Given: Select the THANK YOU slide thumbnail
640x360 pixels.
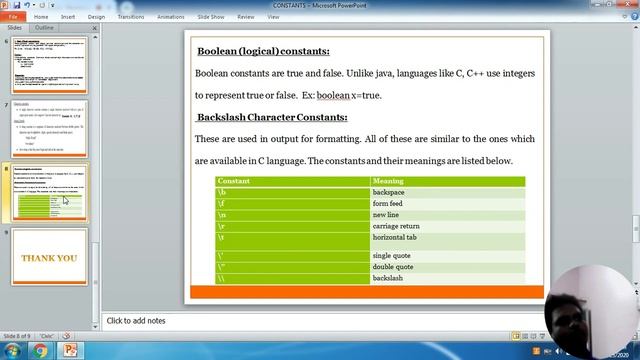Looking at the screenshot, I should click(x=49, y=257).
